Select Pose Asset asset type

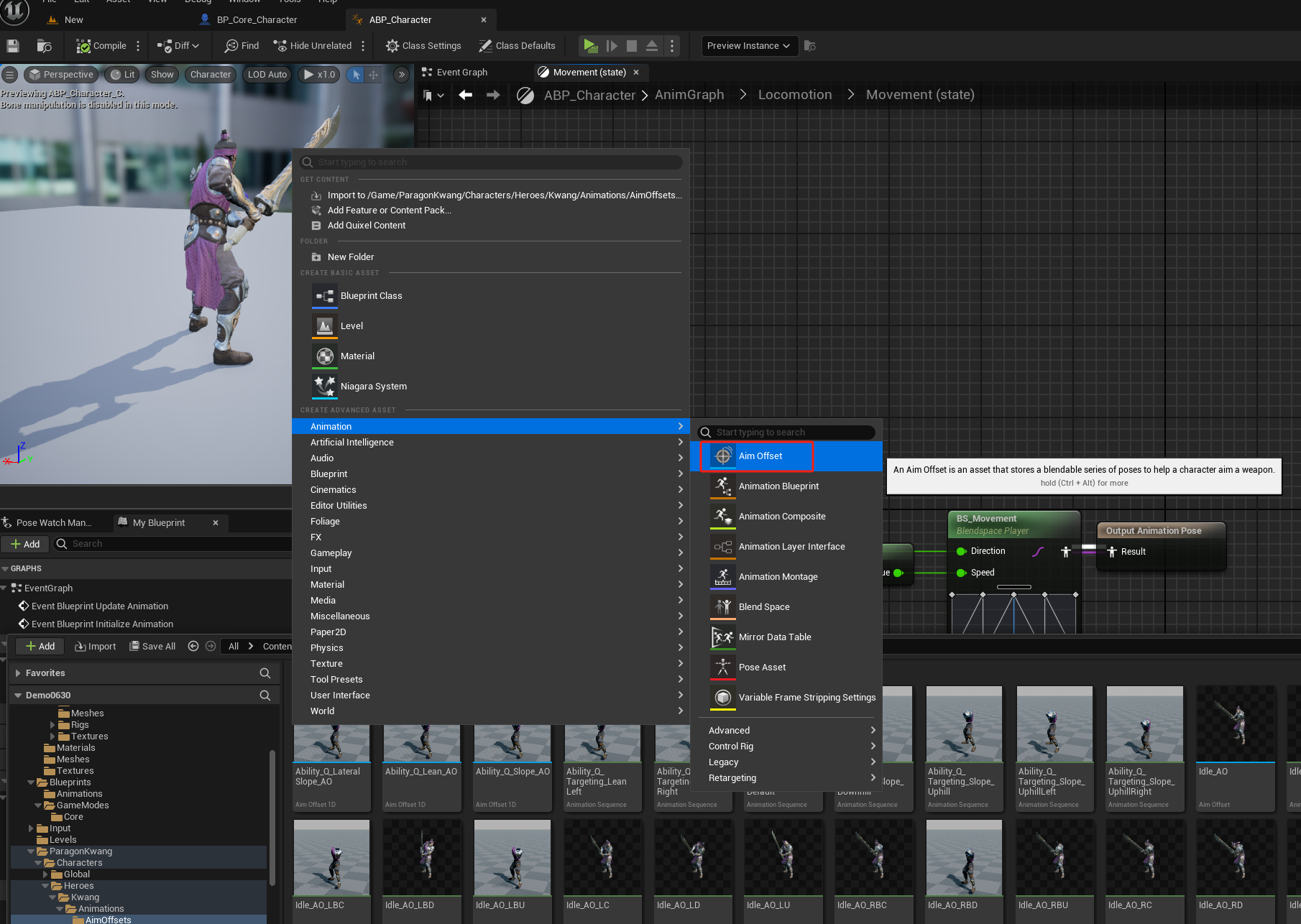coord(786,667)
